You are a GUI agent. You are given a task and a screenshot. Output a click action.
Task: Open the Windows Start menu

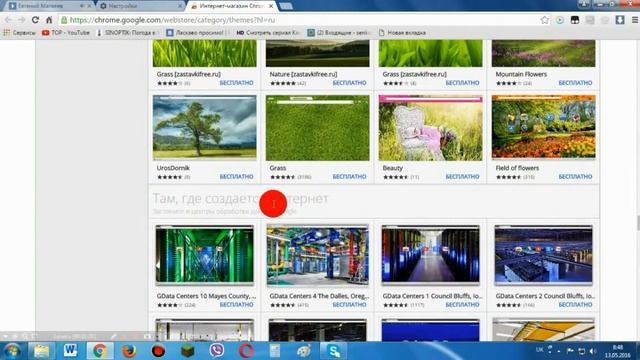(12, 351)
